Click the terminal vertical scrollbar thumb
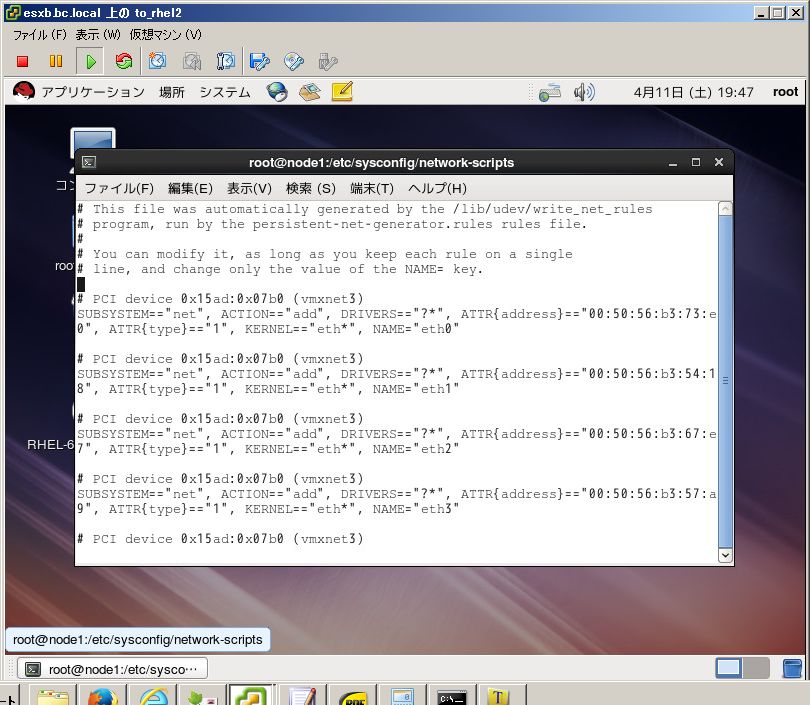 pos(725,381)
